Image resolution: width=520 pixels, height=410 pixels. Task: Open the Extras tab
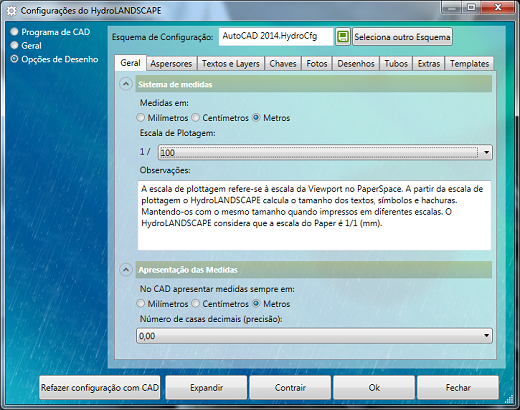[429, 64]
